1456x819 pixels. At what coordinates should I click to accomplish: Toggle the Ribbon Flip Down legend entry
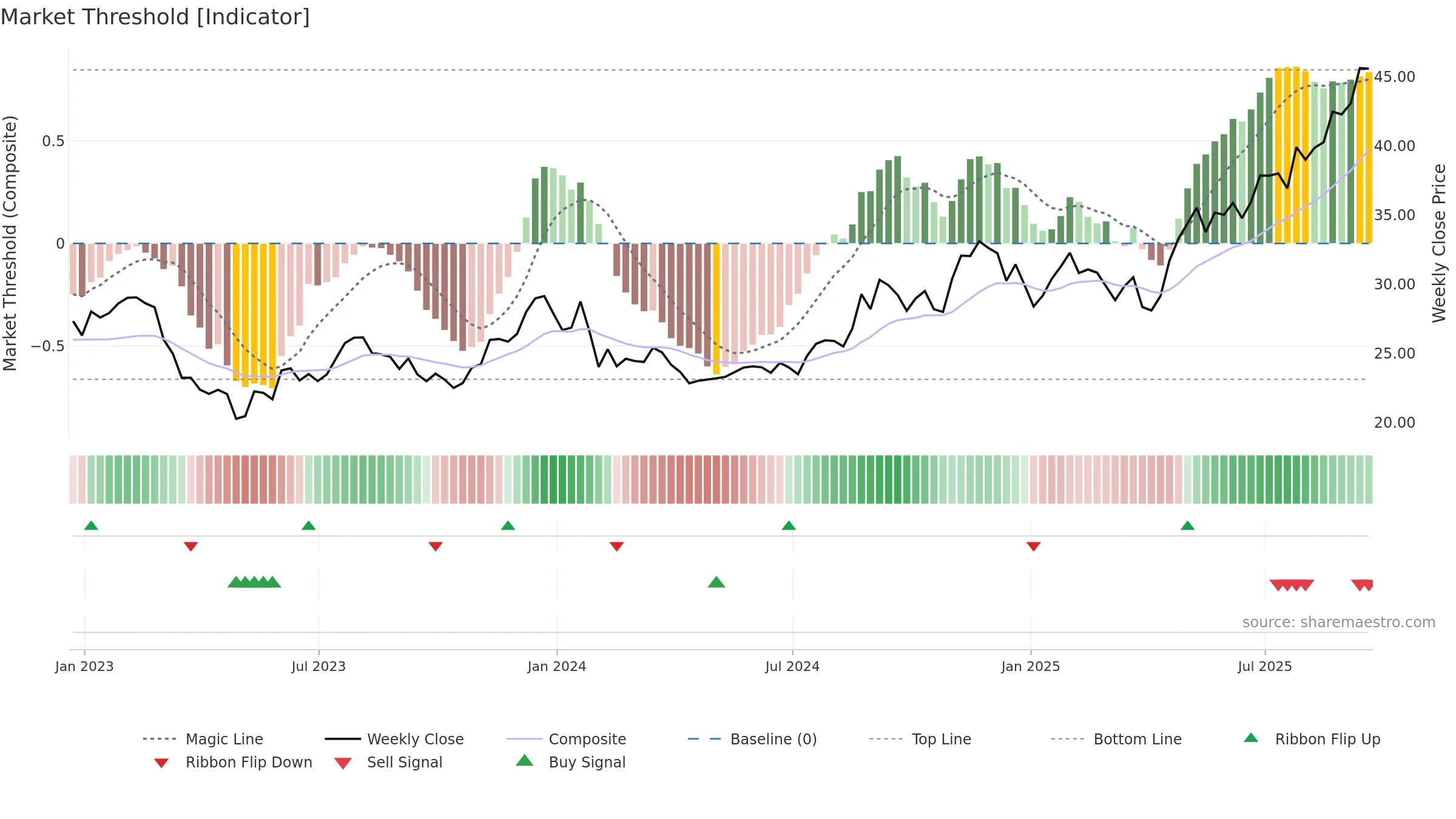tap(232, 763)
